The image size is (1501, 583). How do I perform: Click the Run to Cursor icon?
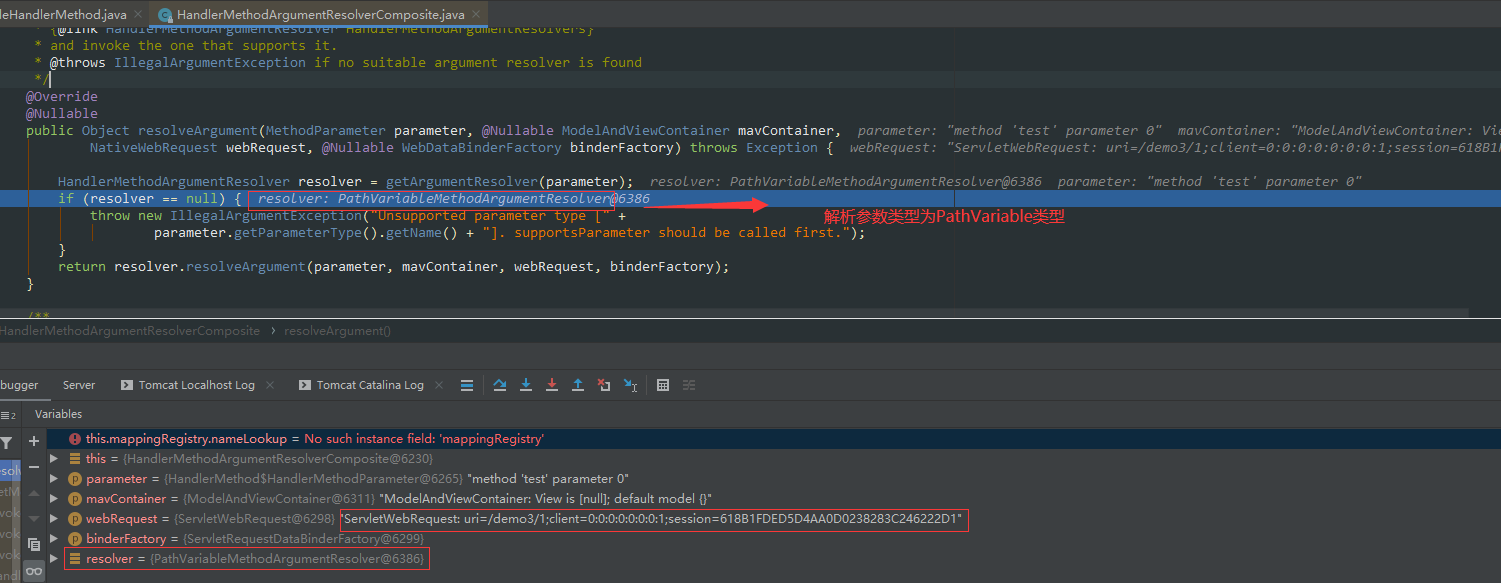click(x=630, y=385)
